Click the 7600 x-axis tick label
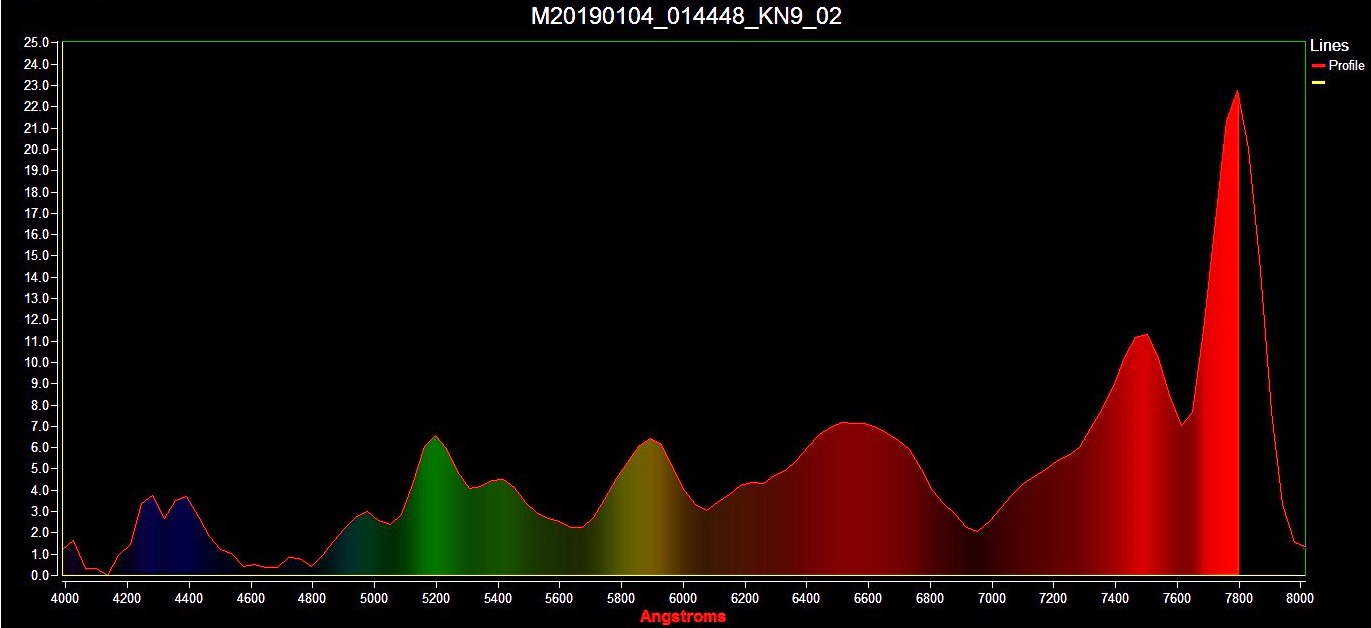Image resolution: width=1371 pixels, height=628 pixels. point(1178,597)
